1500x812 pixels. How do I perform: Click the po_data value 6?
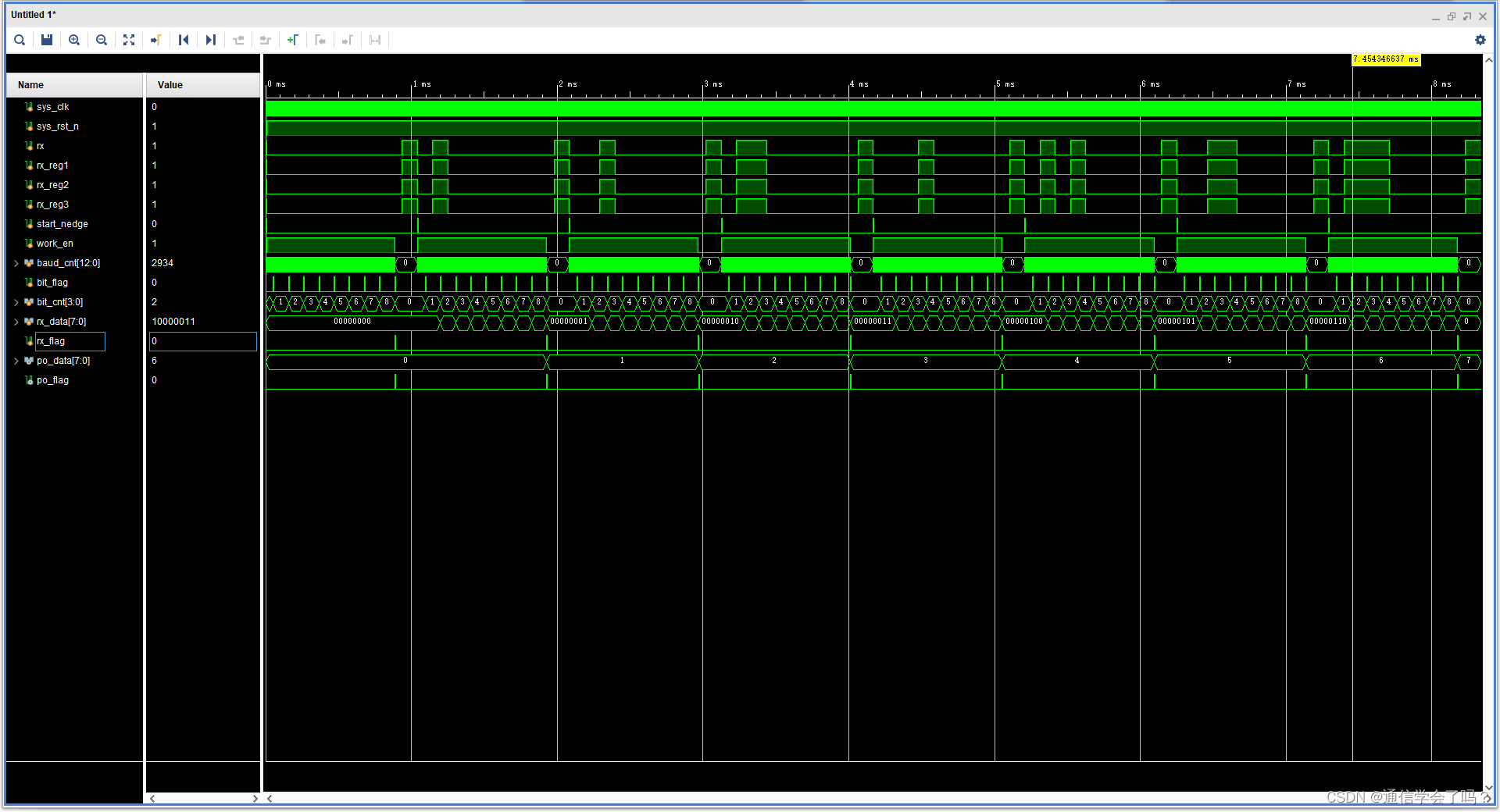point(154,361)
